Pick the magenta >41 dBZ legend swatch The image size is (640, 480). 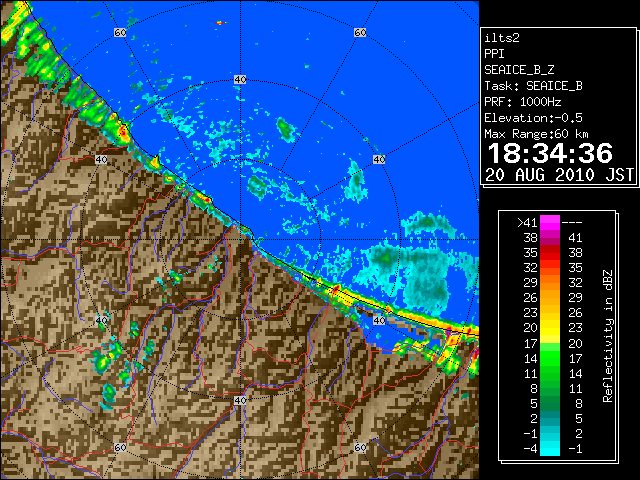coord(550,222)
